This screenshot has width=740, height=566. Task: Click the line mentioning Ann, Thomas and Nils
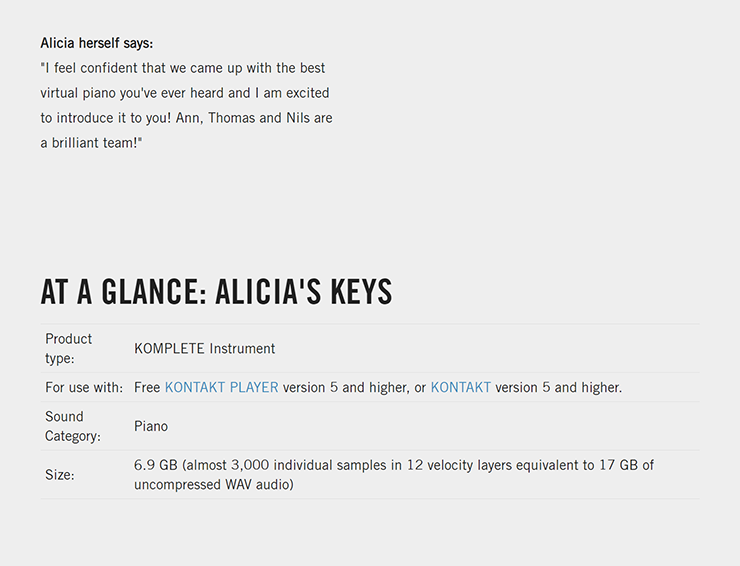tap(186, 118)
